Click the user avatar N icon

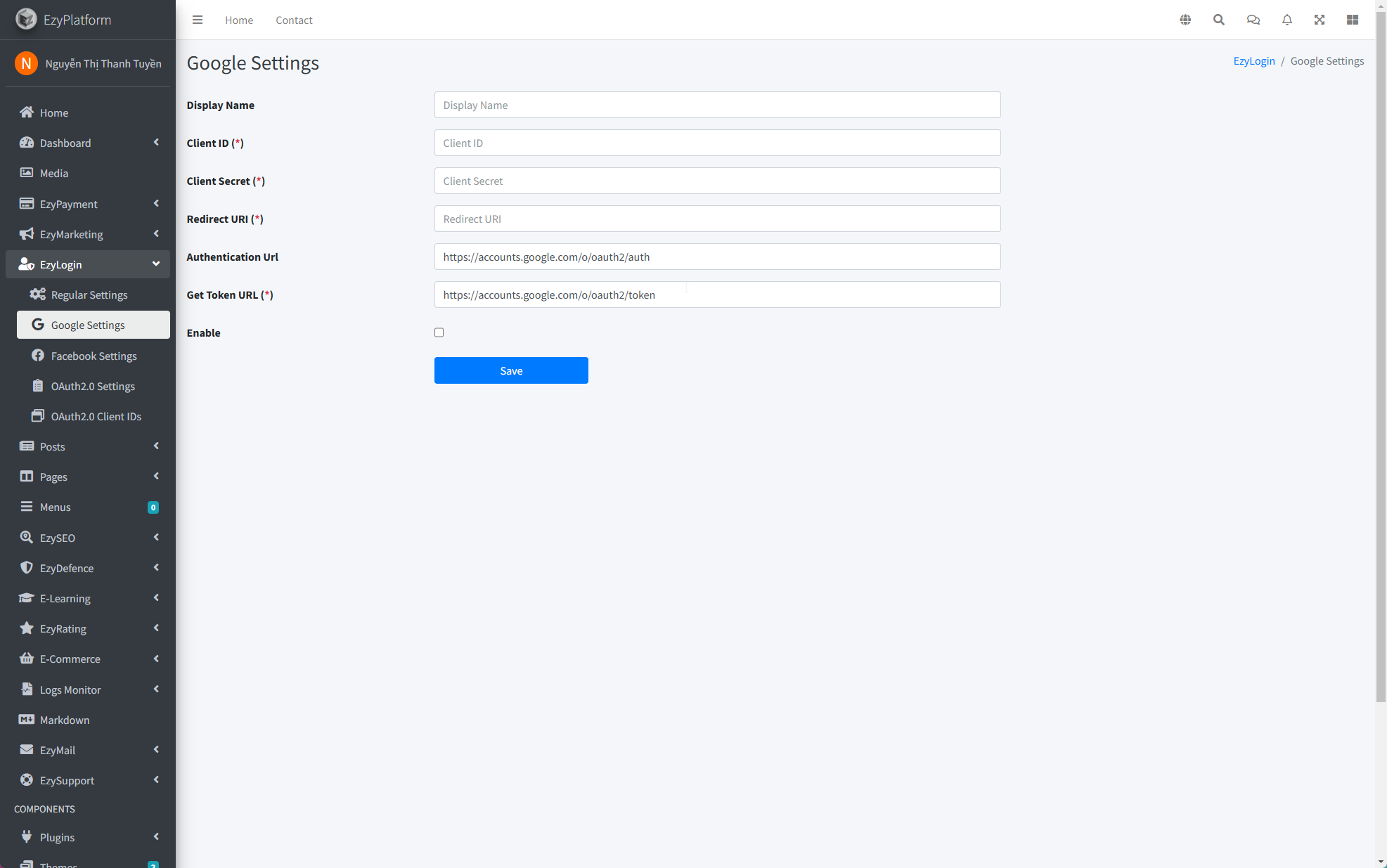[x=26, y=63]
